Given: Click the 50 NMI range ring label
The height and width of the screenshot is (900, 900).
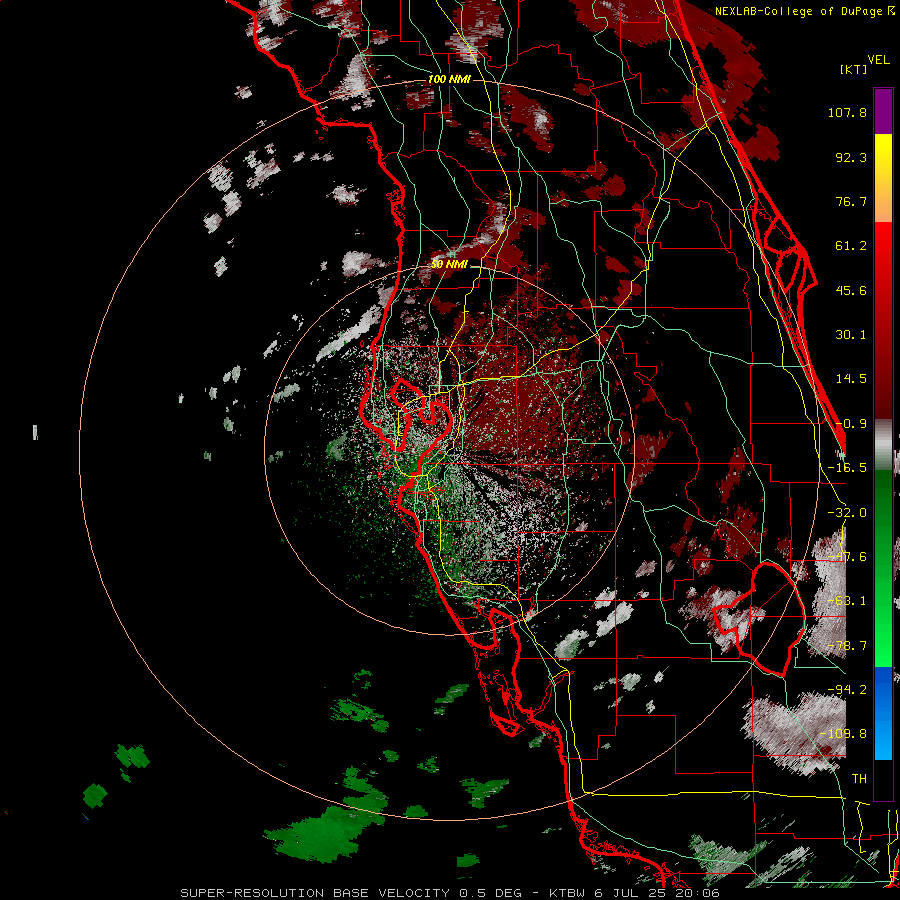Looking at the screenshot, I should [x=449, y=264].
